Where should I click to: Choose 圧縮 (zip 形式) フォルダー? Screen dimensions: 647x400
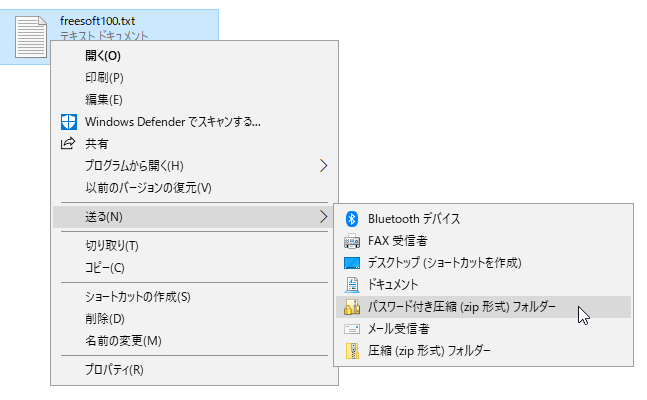(483, 351)
